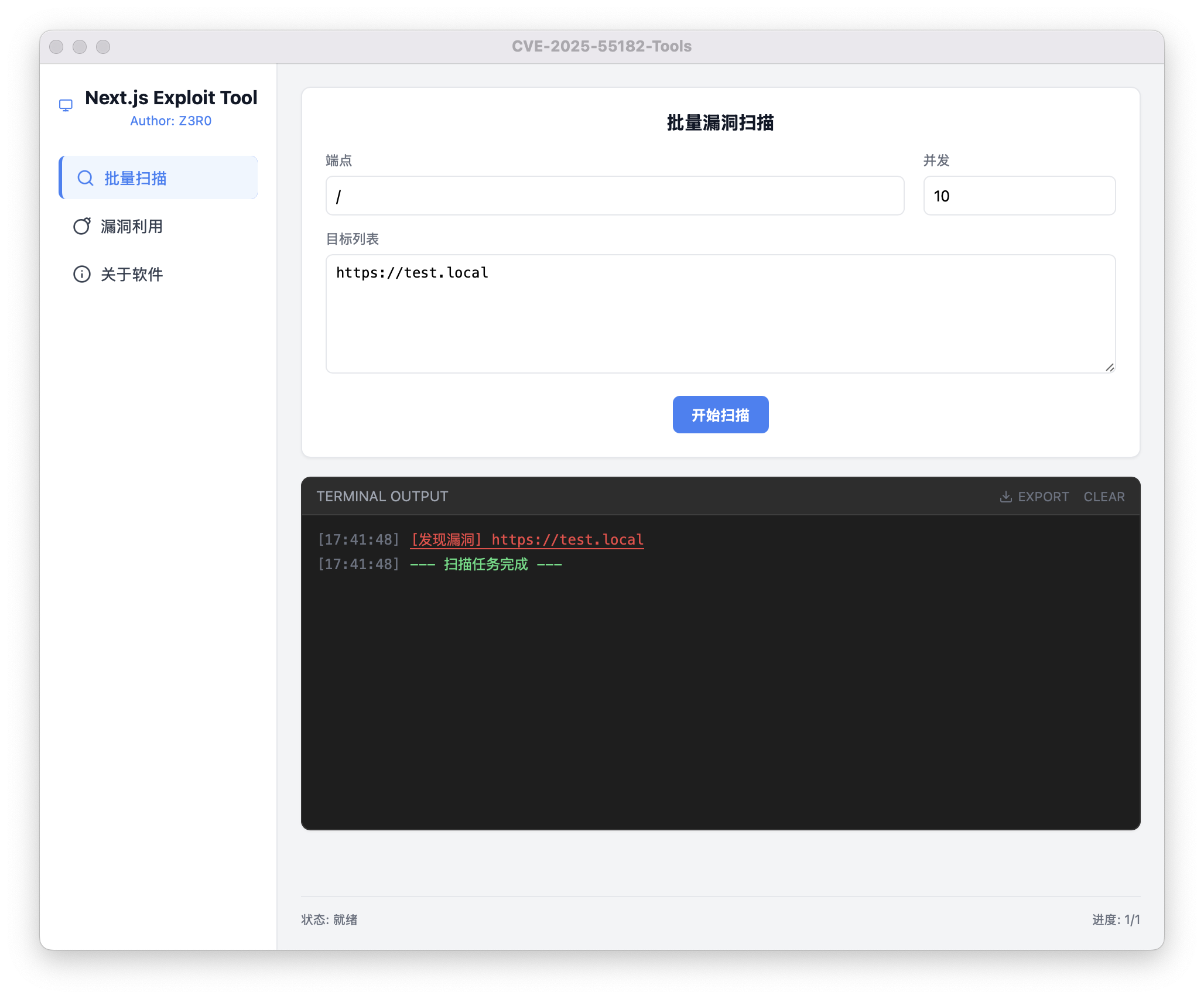Maximize the window using the third title-bar button
The height and width of the screenshot is (999, 1204).
103,47
